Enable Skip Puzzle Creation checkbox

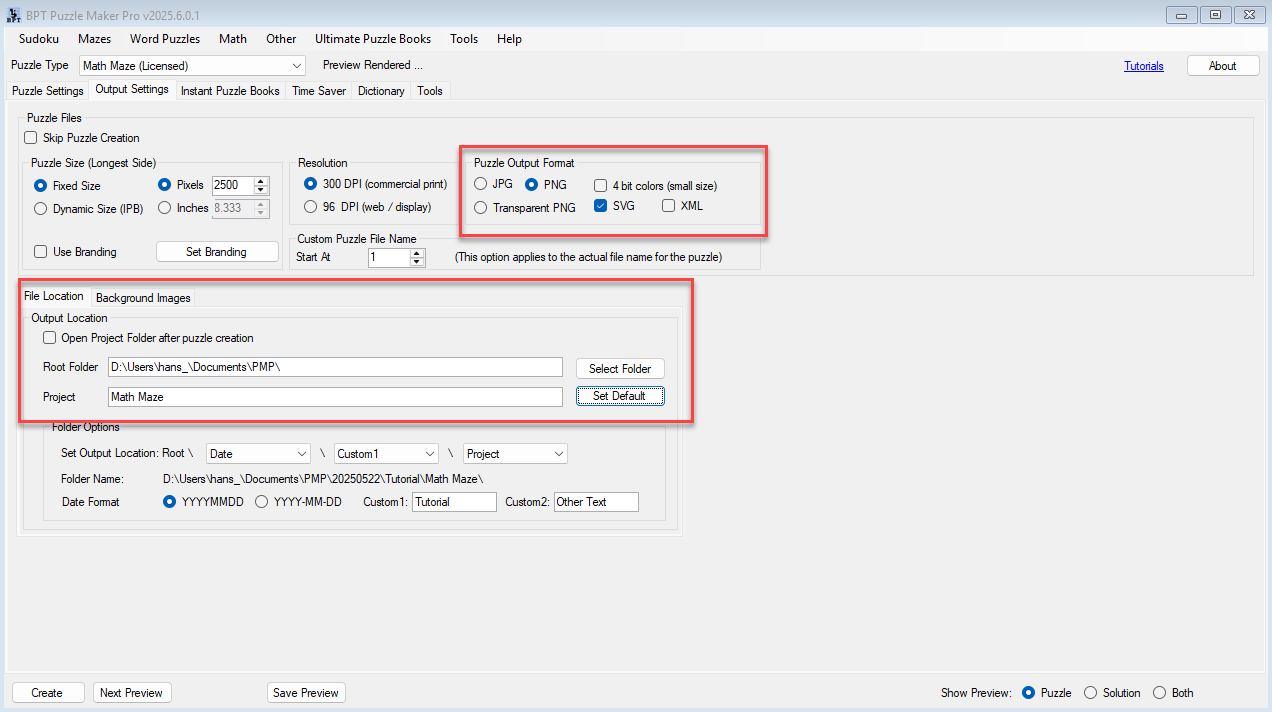(x=30, y=138)
